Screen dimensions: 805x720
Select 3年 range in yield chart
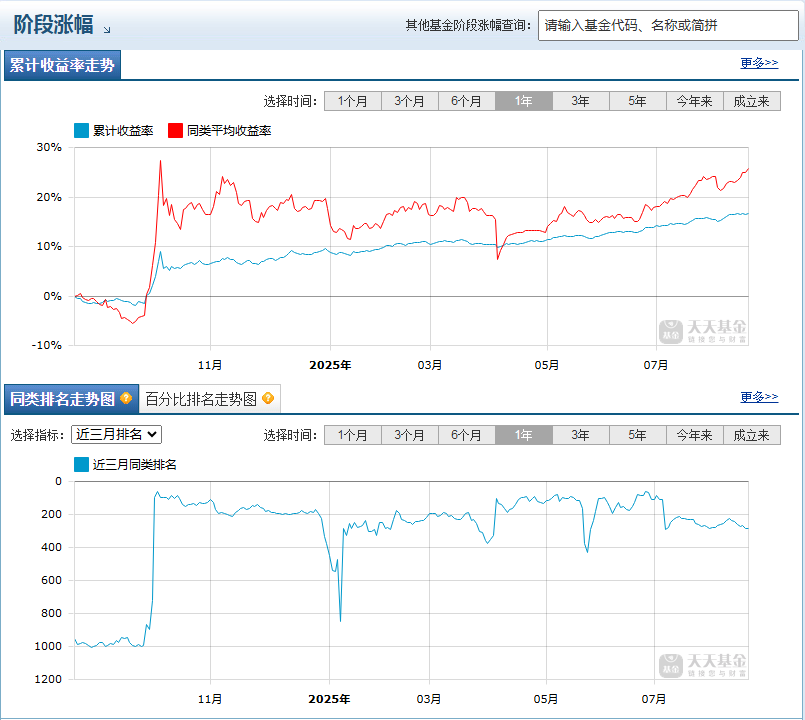click(x=581, y=101)
